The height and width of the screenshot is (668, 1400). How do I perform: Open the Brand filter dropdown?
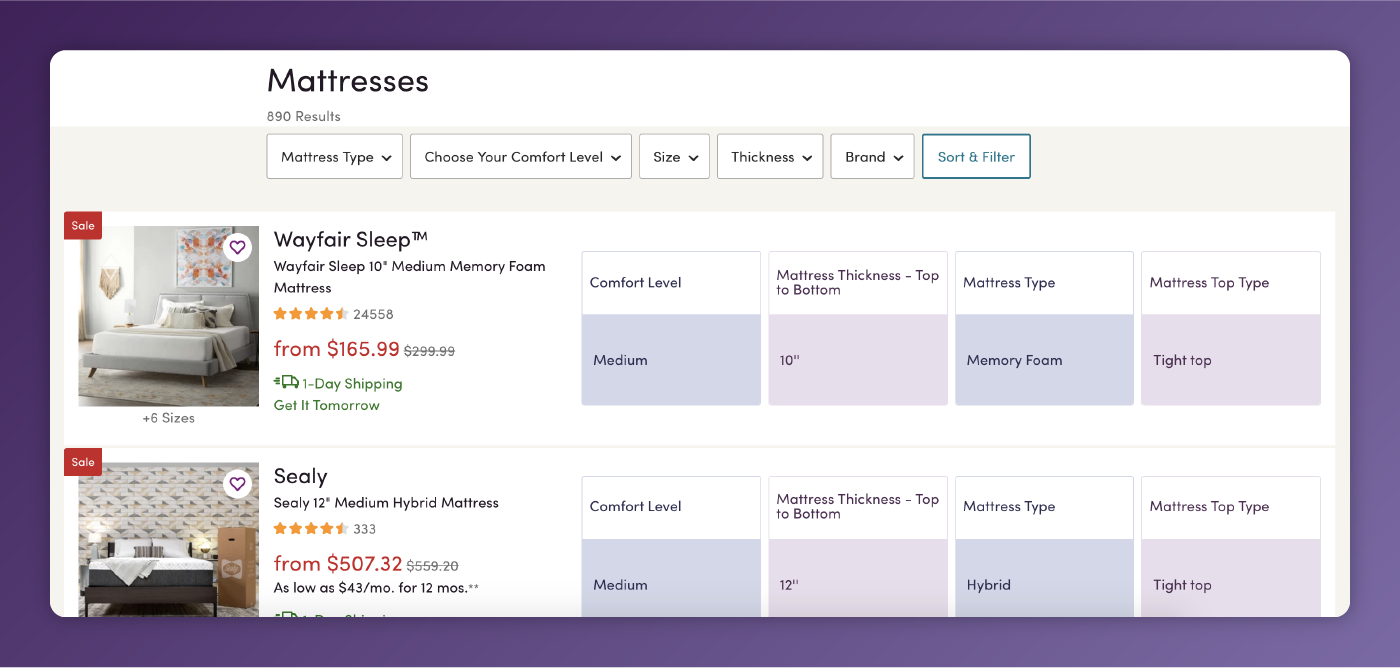tap(873, 157)
